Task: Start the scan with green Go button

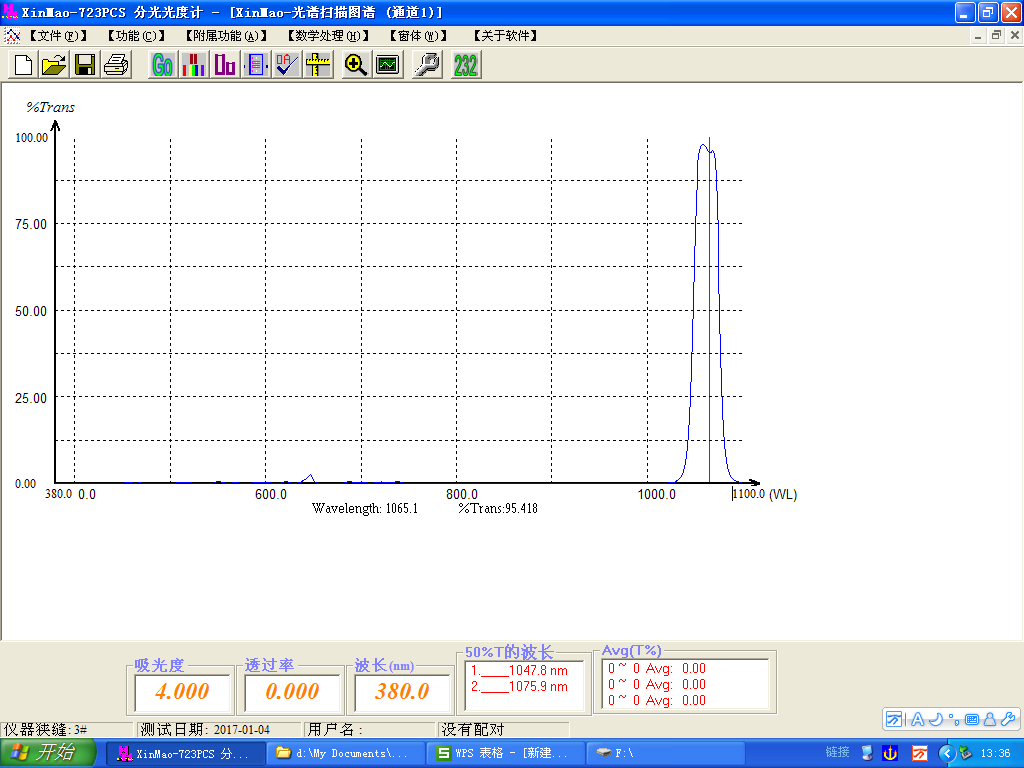Action: [163, 65]
